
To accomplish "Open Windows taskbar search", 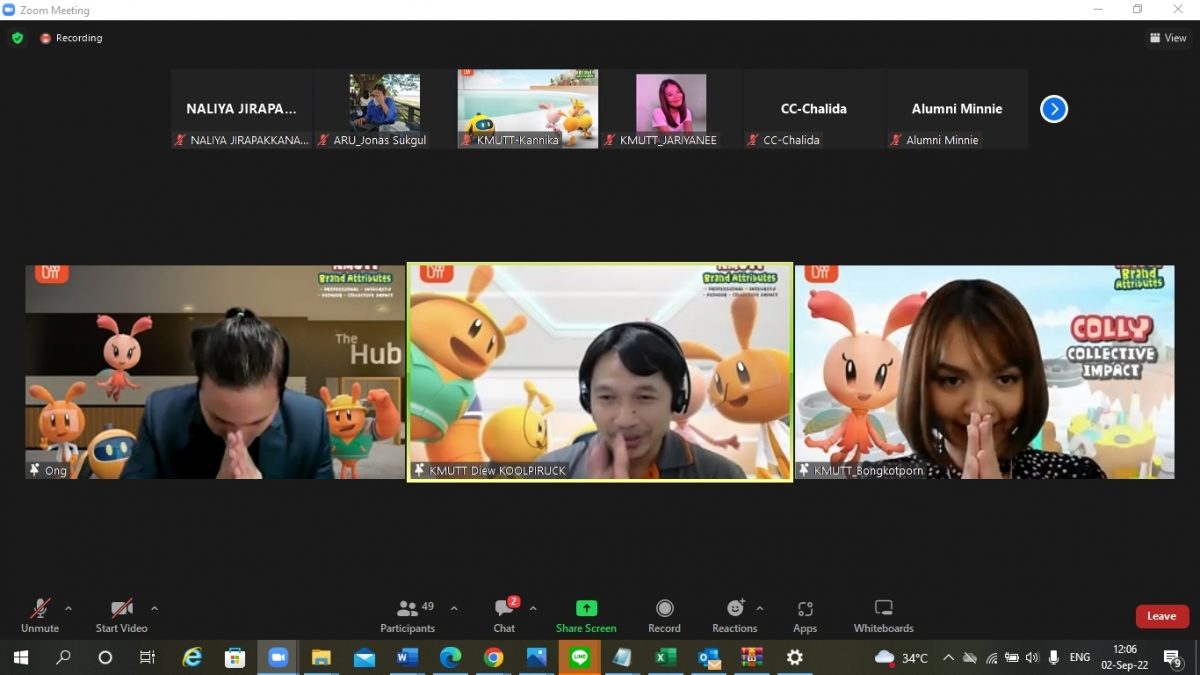I will (x=63, y=657).
